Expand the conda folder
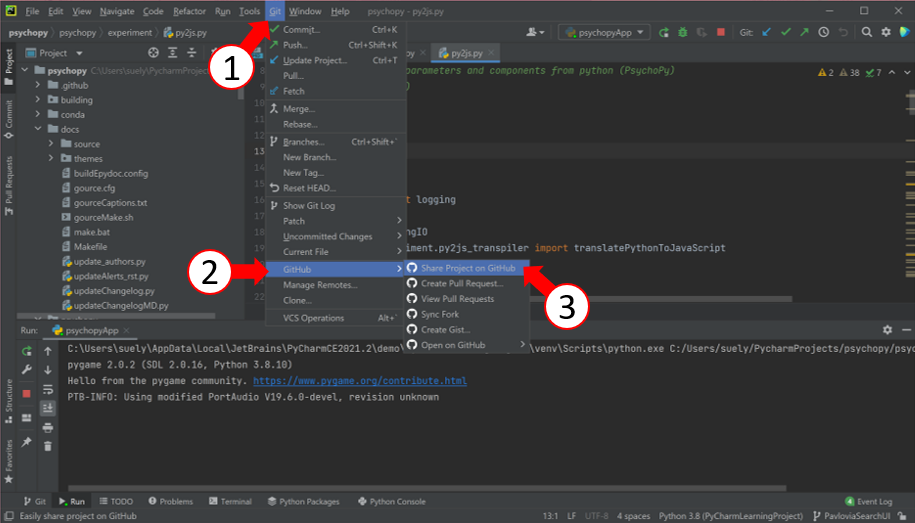The image size is (915, 523). click(38, 114)
